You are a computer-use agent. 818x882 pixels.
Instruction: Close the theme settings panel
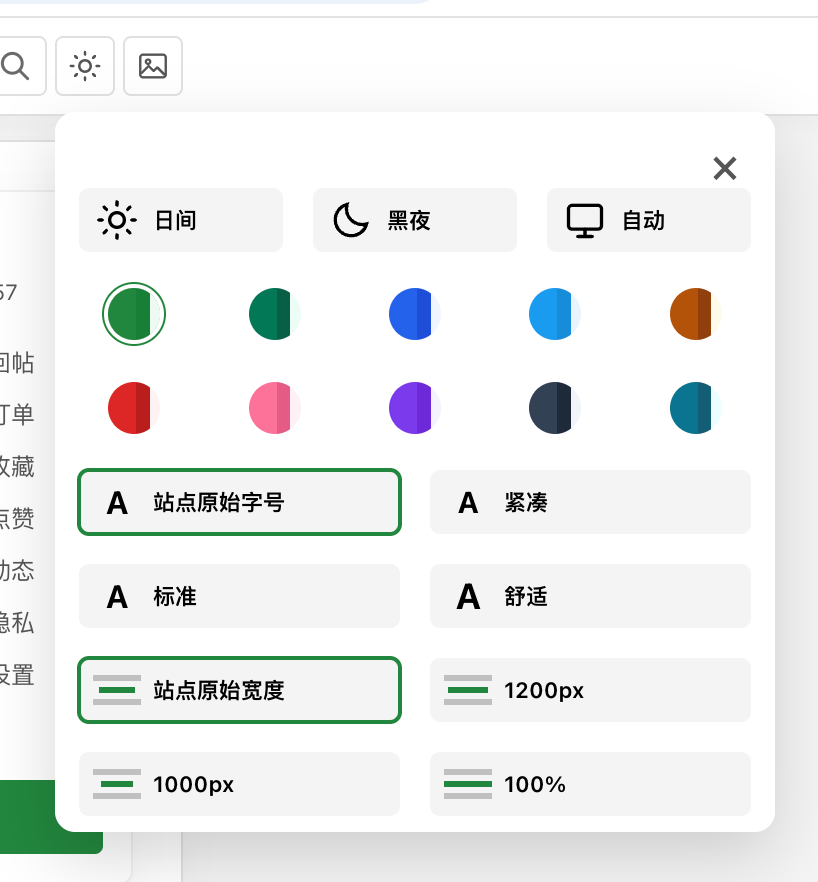(x=725, y=168)
